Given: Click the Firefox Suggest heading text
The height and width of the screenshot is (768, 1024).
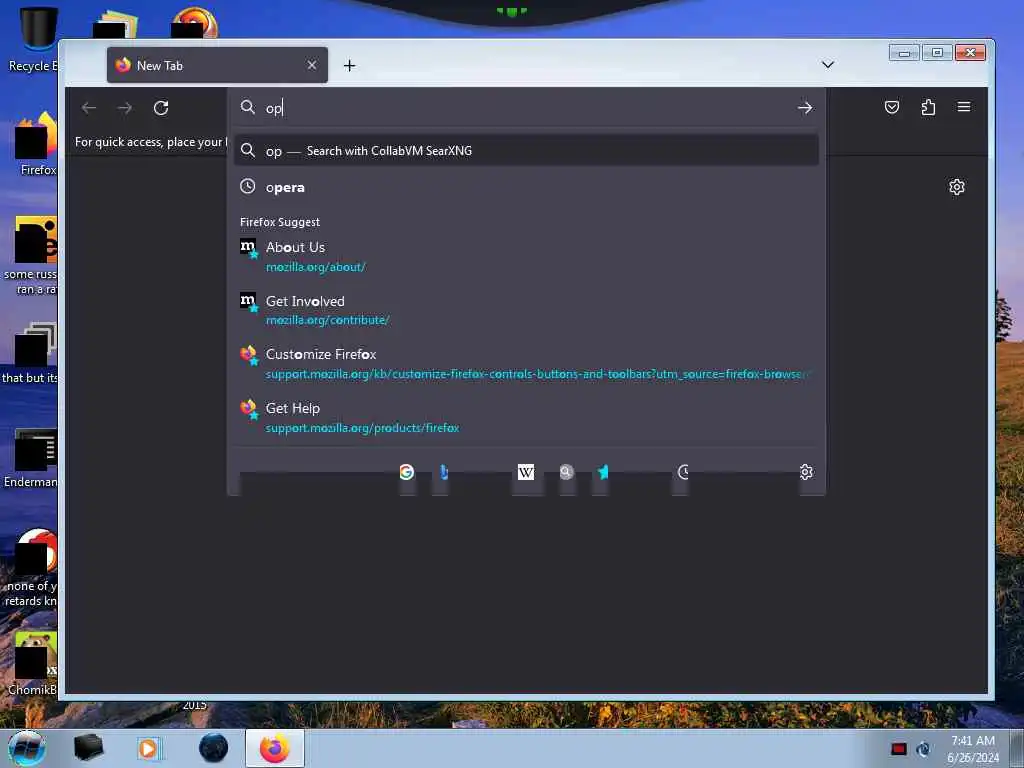Looking at the screenshot, I should [x=280, y=222].
